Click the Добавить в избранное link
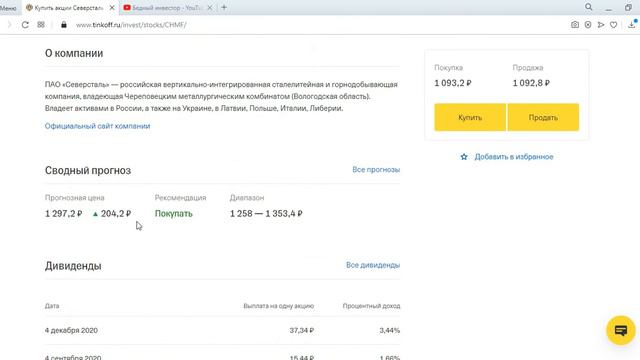The height and width of the screenshot is (360, 640). tap(513, 157)
